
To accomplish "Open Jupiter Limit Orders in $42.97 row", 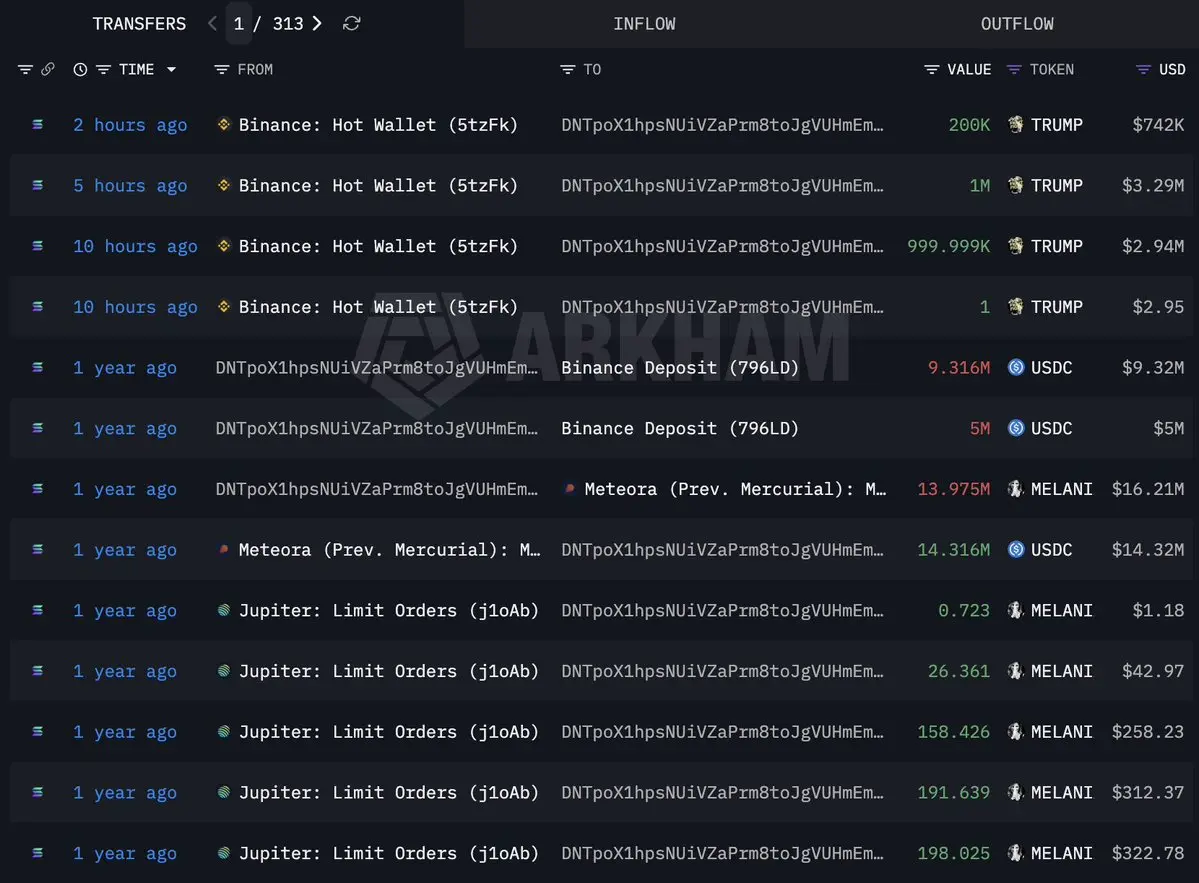I will tap(388, 671).
